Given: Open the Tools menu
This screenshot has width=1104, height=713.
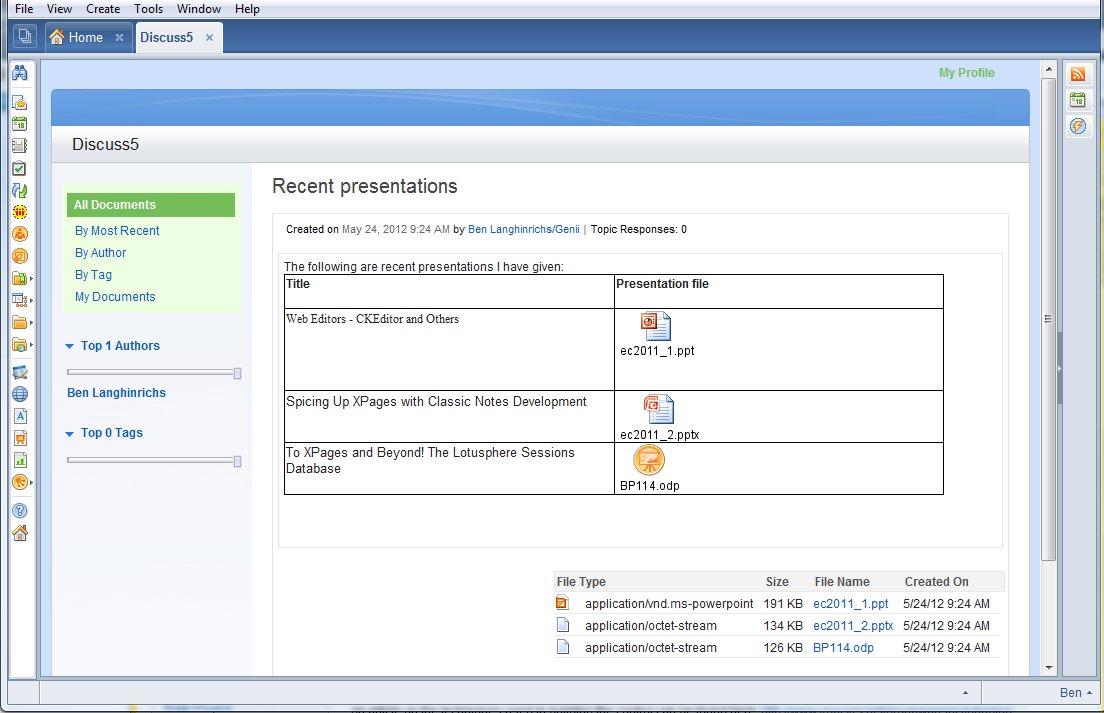Looking at the screenshot, I should point(148,9).
